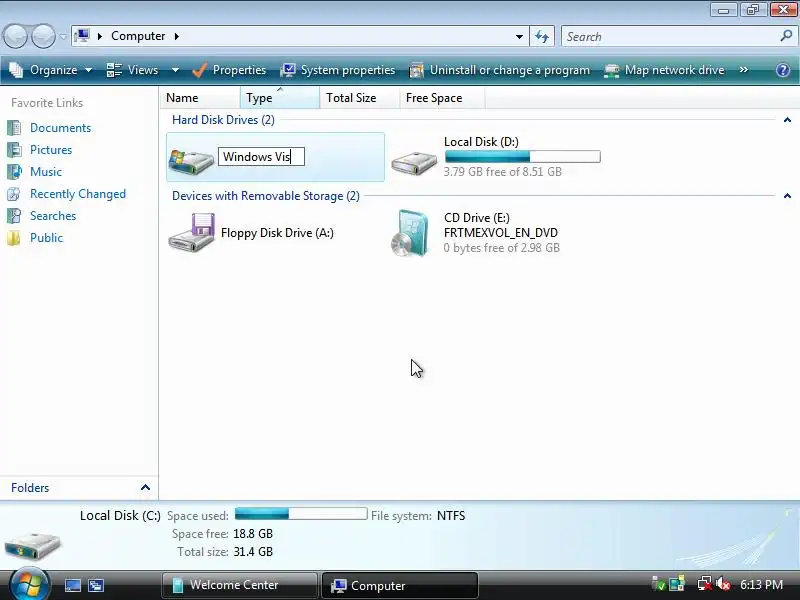The image size is (800, 600).
Task: Click the Documents folder icon
Action: coord(14,128)
